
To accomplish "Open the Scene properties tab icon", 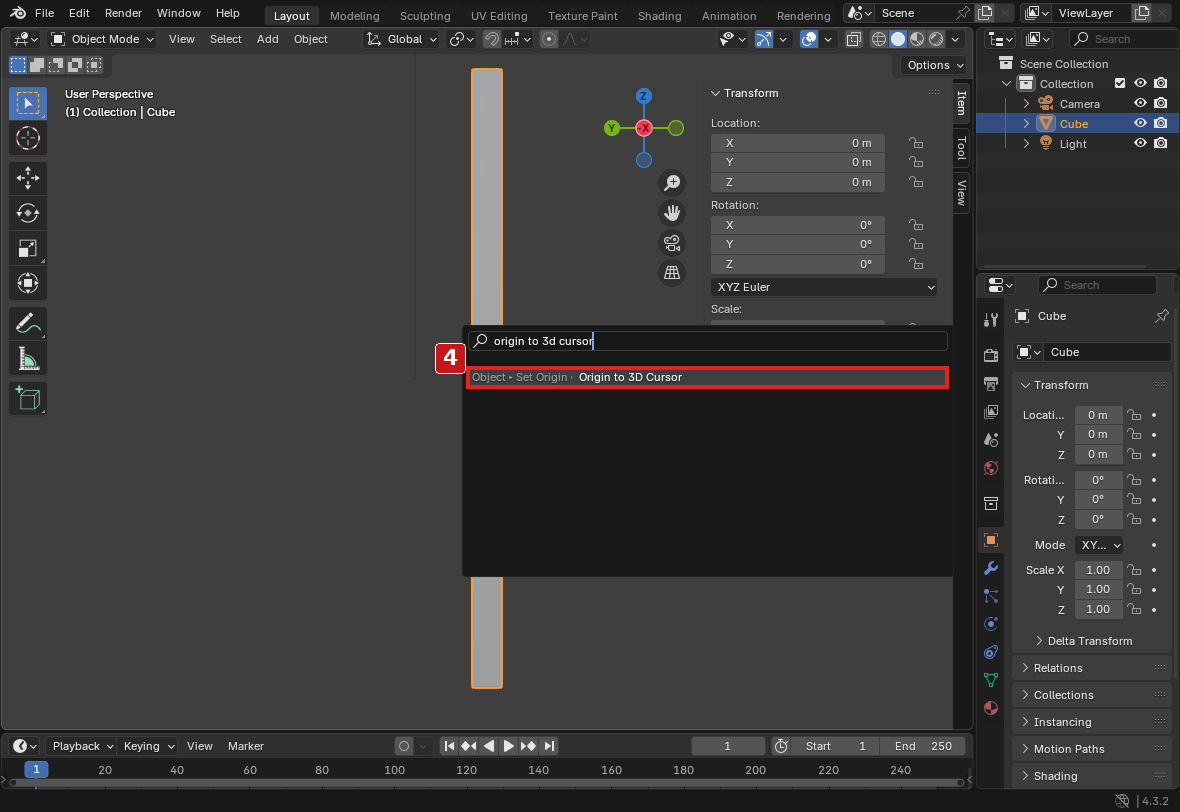I will pyautogui.click(x=991, y=439).
